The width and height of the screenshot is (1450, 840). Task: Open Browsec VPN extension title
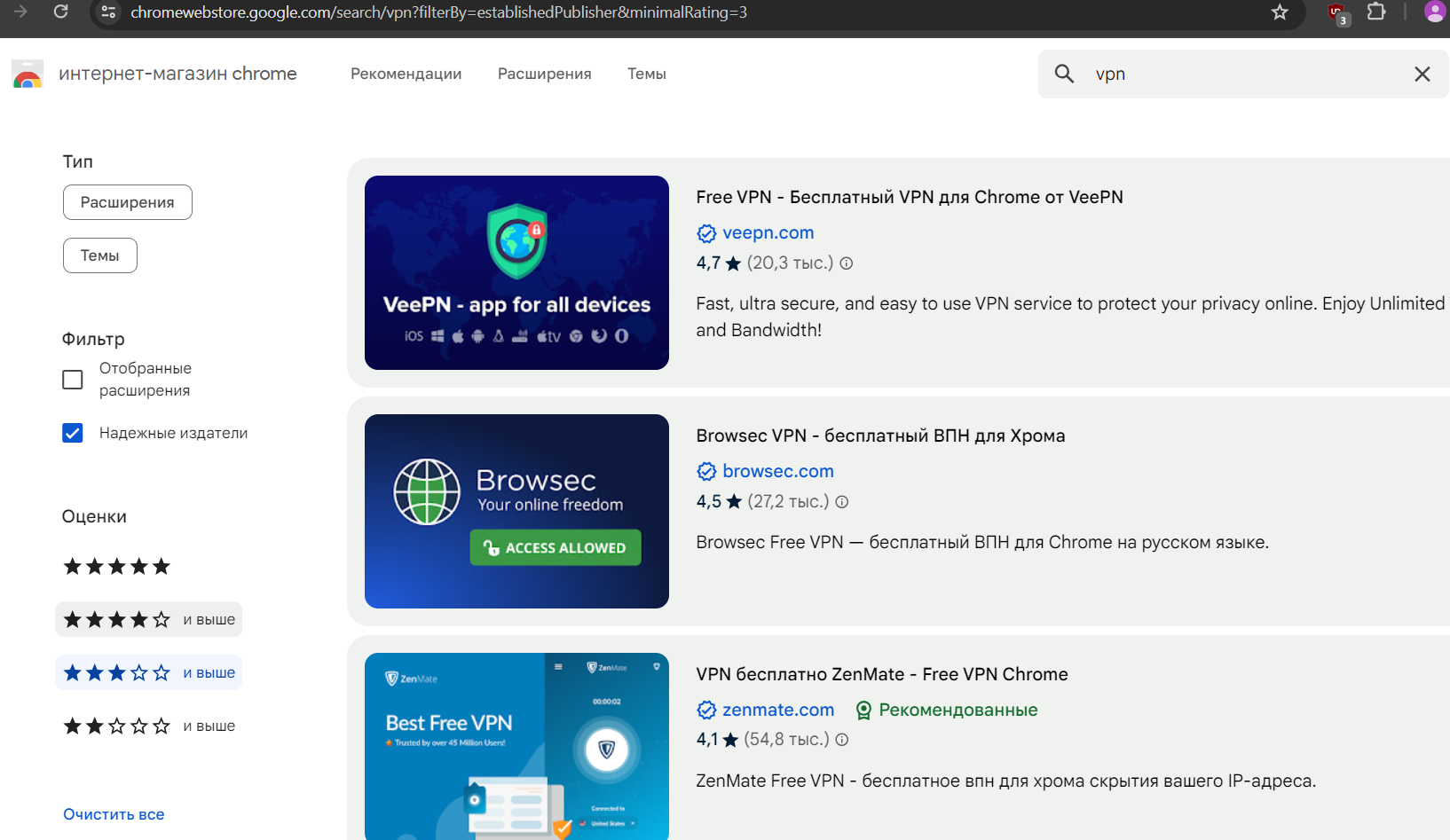pos(880,436)
